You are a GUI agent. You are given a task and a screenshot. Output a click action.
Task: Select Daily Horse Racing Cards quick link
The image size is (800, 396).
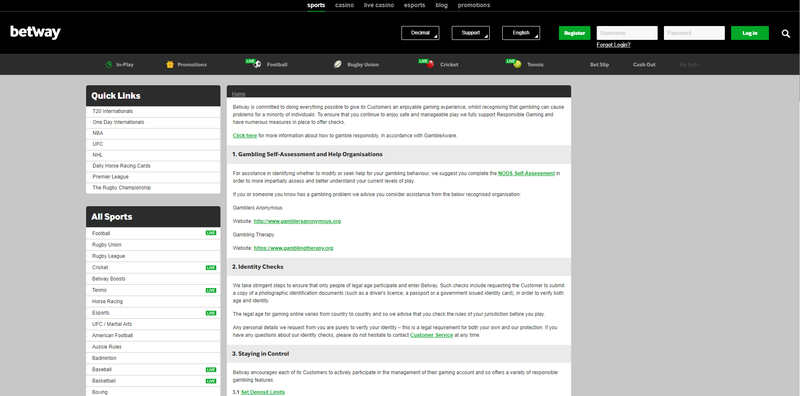pyautogui.click(x=153, y=166)
